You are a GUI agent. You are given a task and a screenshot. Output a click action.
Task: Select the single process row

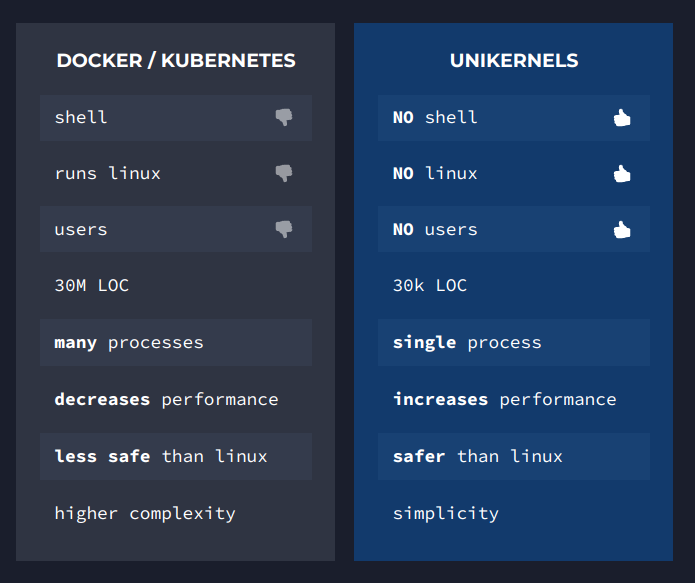(514, 342)
